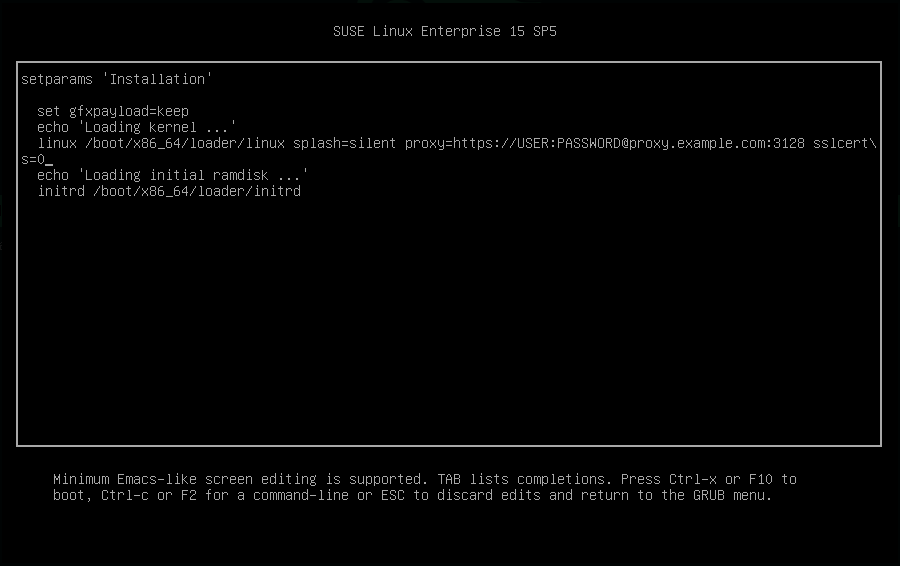Click empty area inside the editor box

(450, 320)
